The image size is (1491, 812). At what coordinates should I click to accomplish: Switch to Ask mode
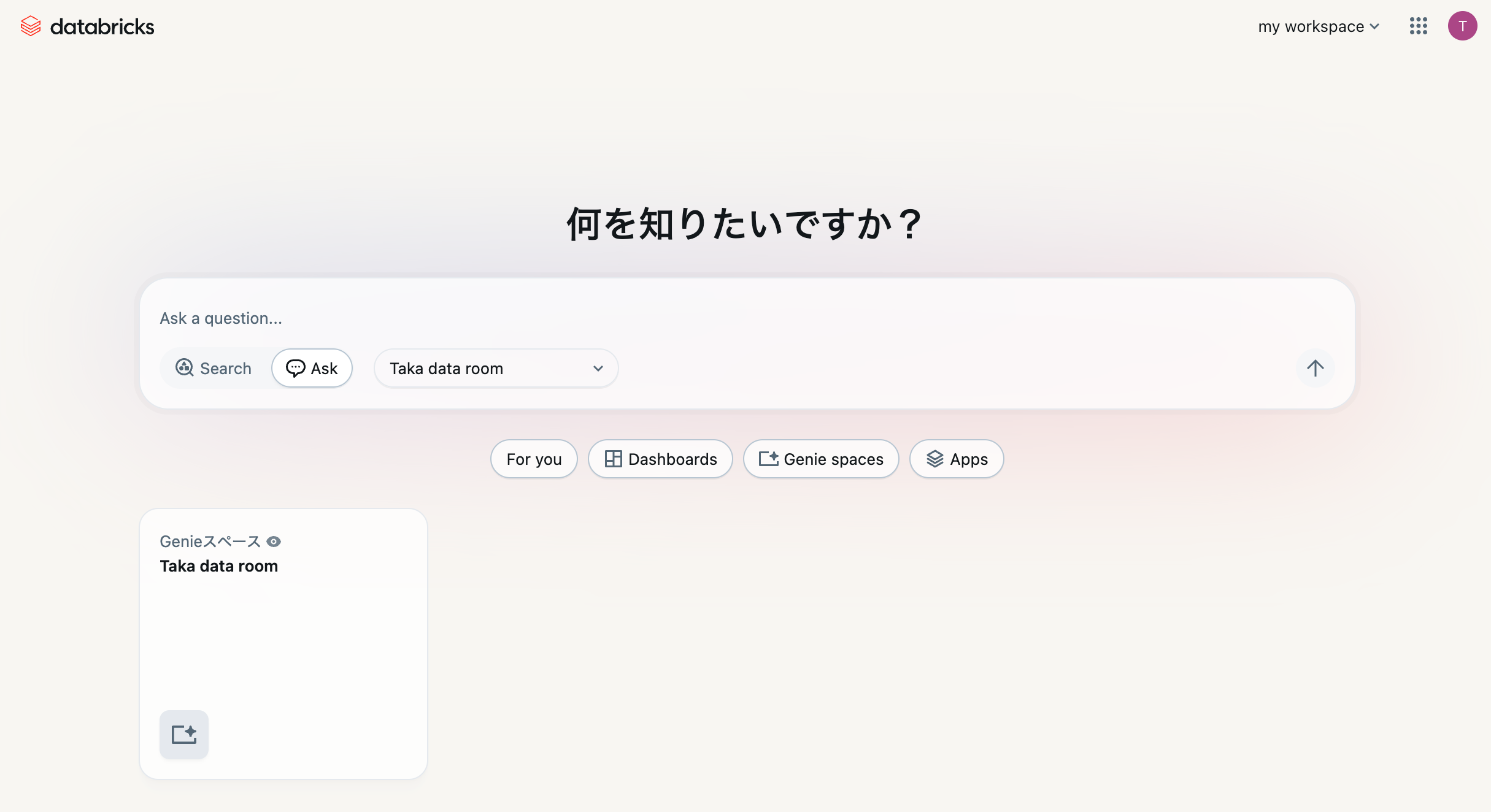[312, 368]
